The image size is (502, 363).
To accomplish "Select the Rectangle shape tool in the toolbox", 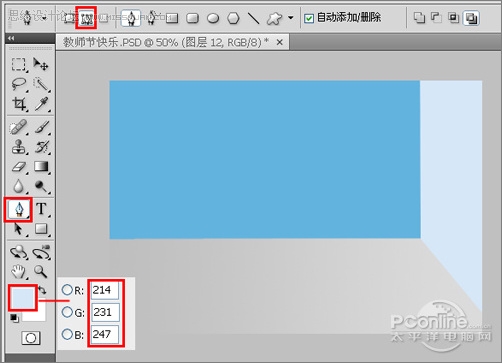I will click(x=41, y=229).
